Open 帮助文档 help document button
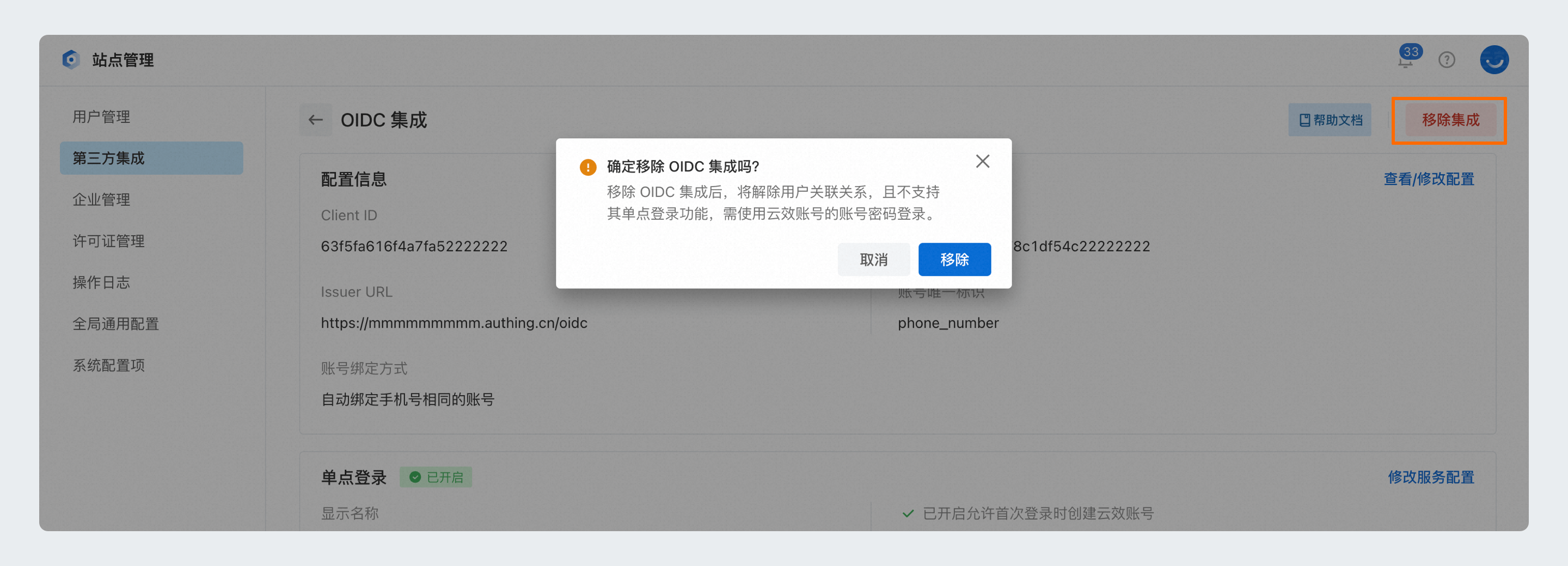Viewport: 1568px width, 566px height. point(1330,120)
